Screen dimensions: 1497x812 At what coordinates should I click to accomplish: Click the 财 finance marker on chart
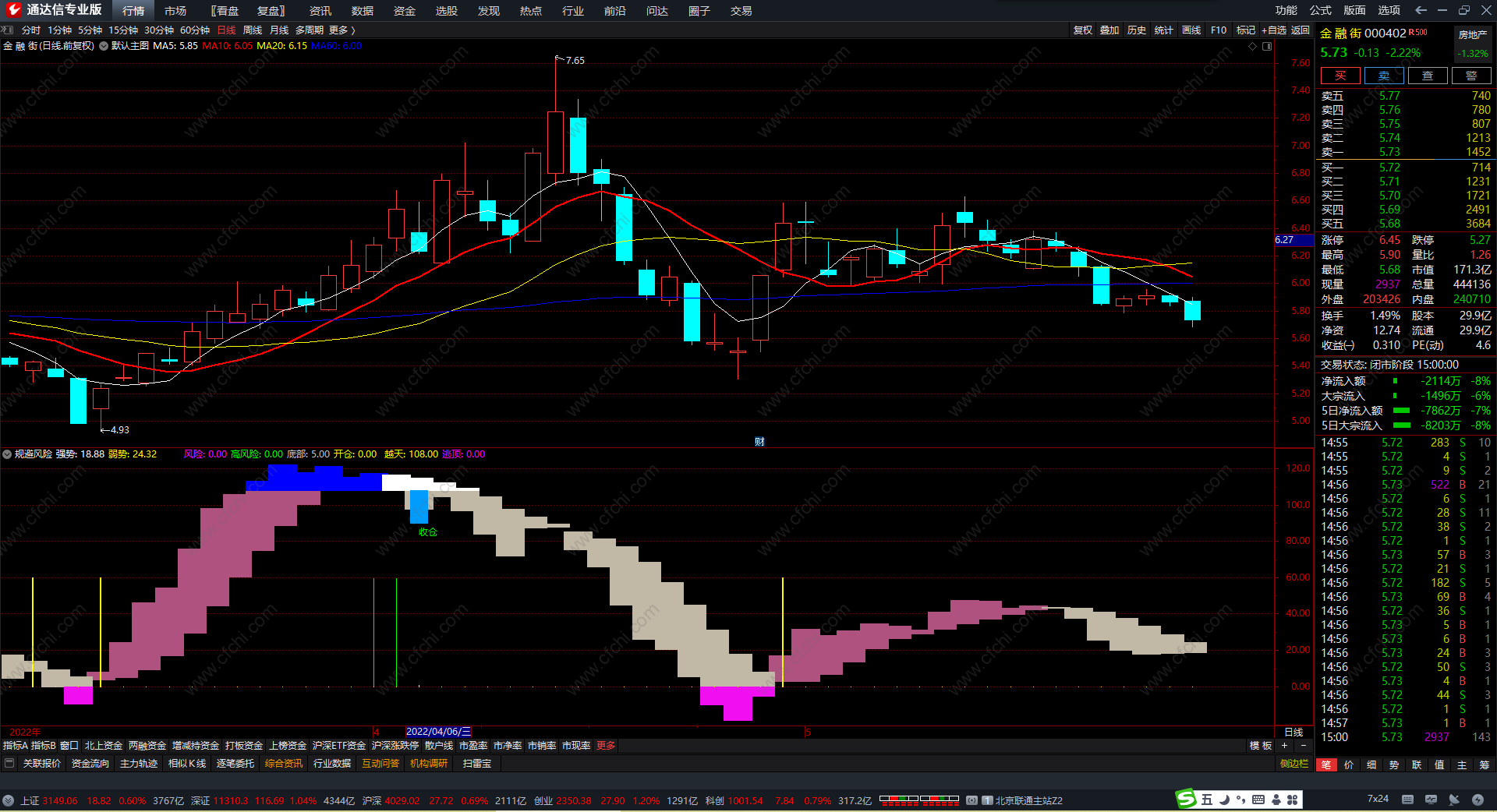(759, 442)
